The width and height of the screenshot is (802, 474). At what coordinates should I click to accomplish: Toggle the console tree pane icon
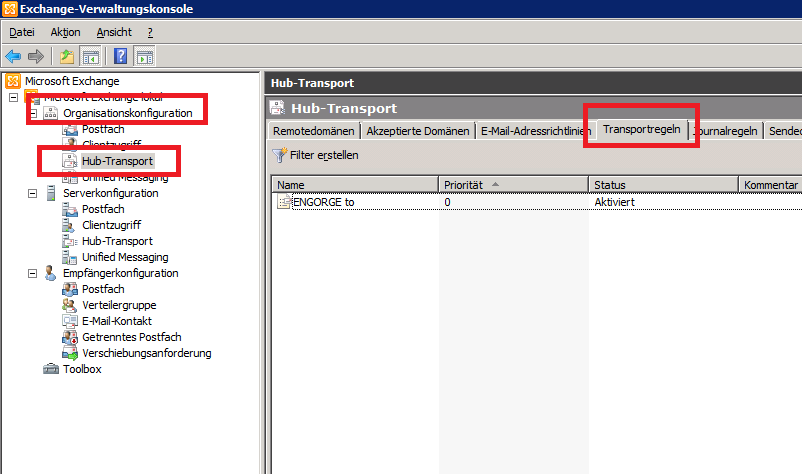pos(91,56)
